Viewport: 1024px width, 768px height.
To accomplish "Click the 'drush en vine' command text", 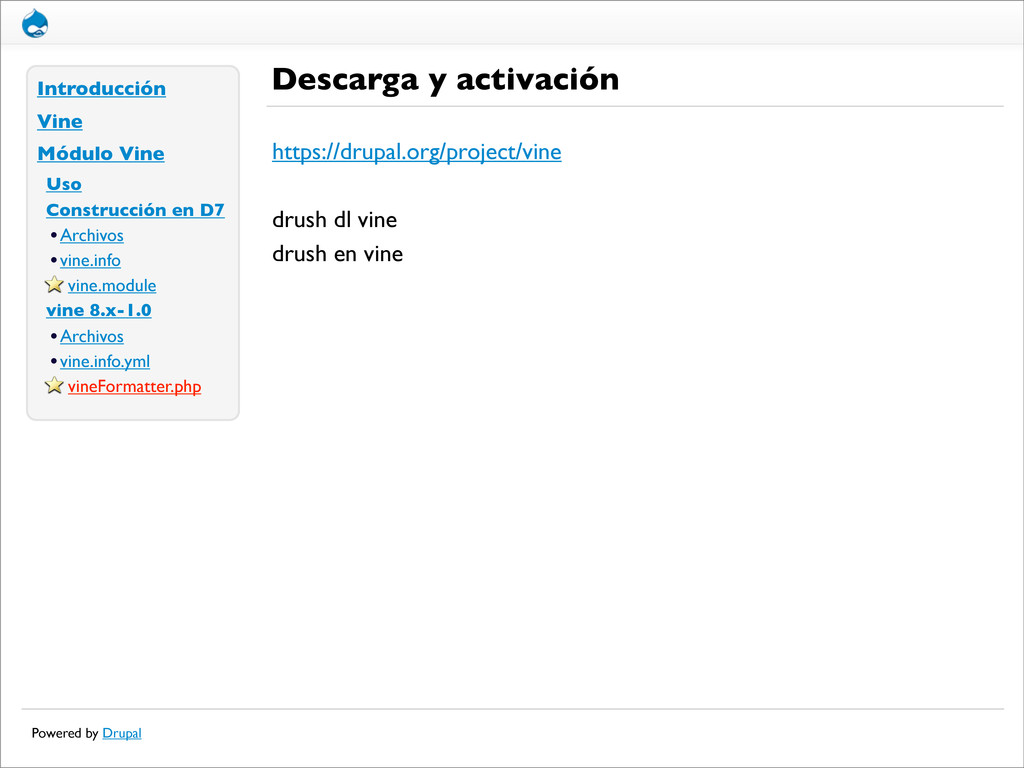I will click(338, 253).
